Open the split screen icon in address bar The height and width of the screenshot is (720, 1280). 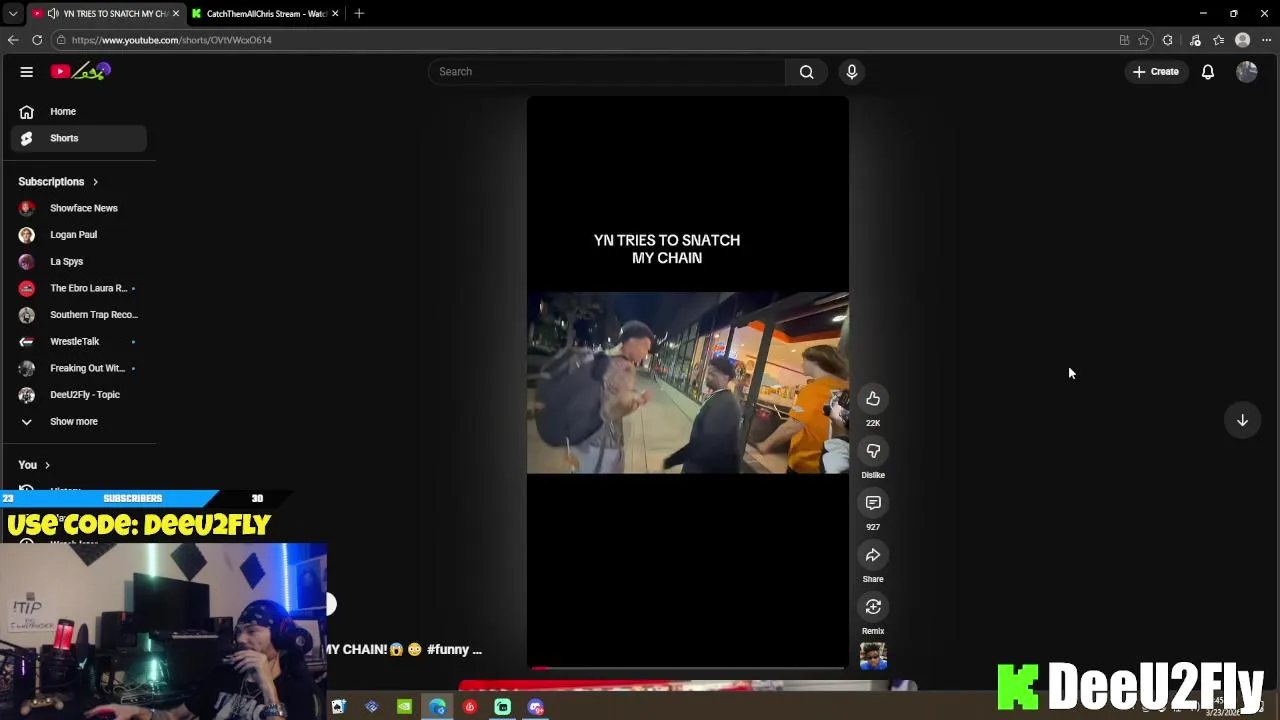pos(1124,40)
